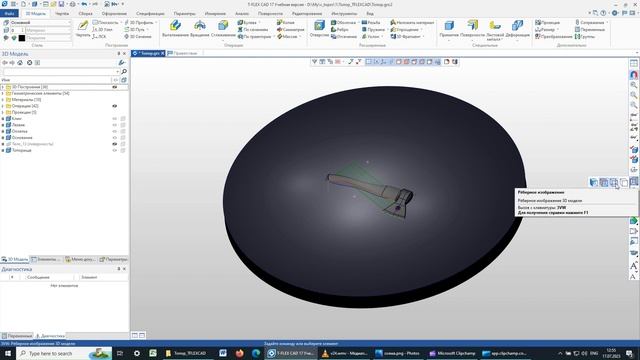Select the Выталкивание extrude tool
The height and width of the screenshot is (360, 640).
(x=175, y=29)
